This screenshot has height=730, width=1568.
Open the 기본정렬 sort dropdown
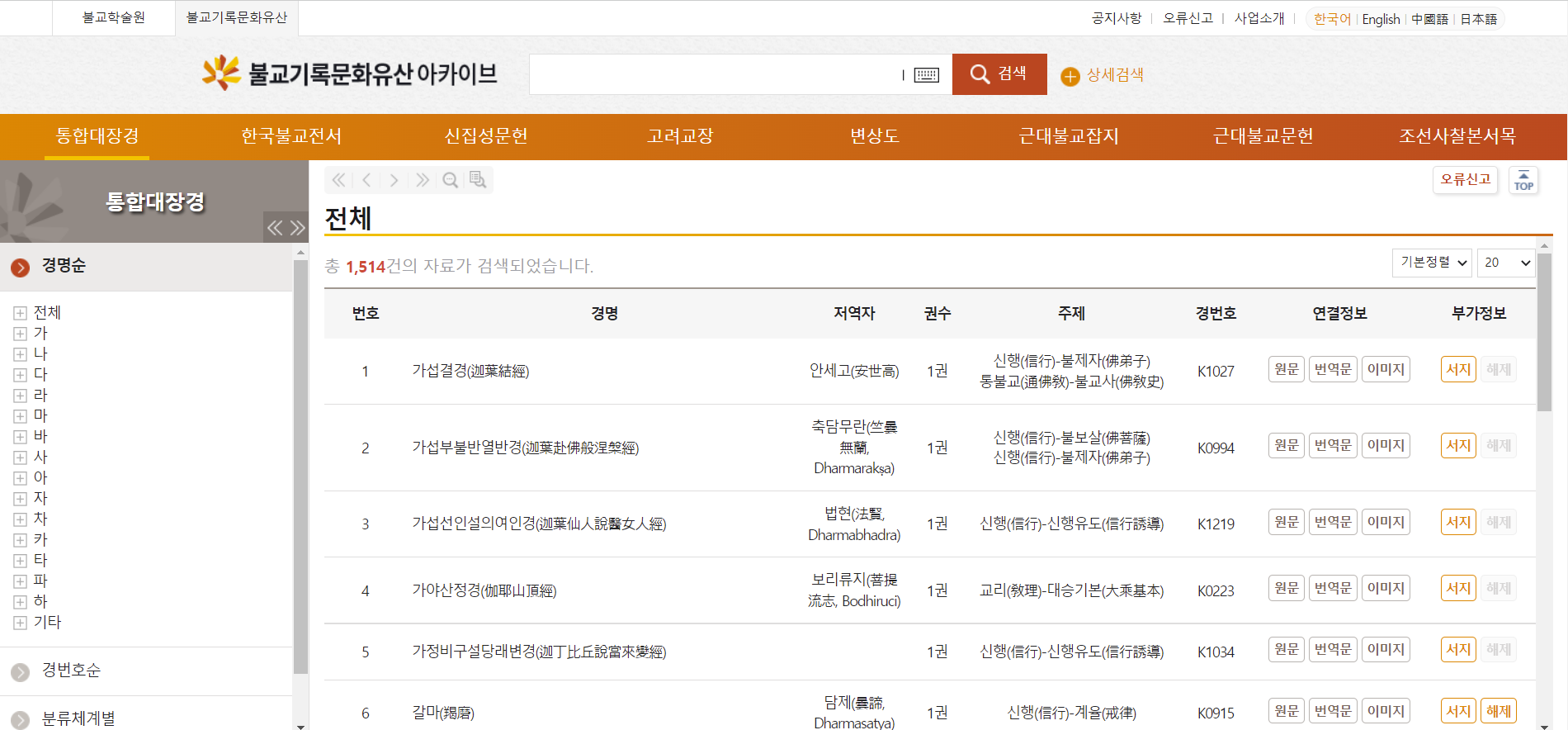(1432, 263)
